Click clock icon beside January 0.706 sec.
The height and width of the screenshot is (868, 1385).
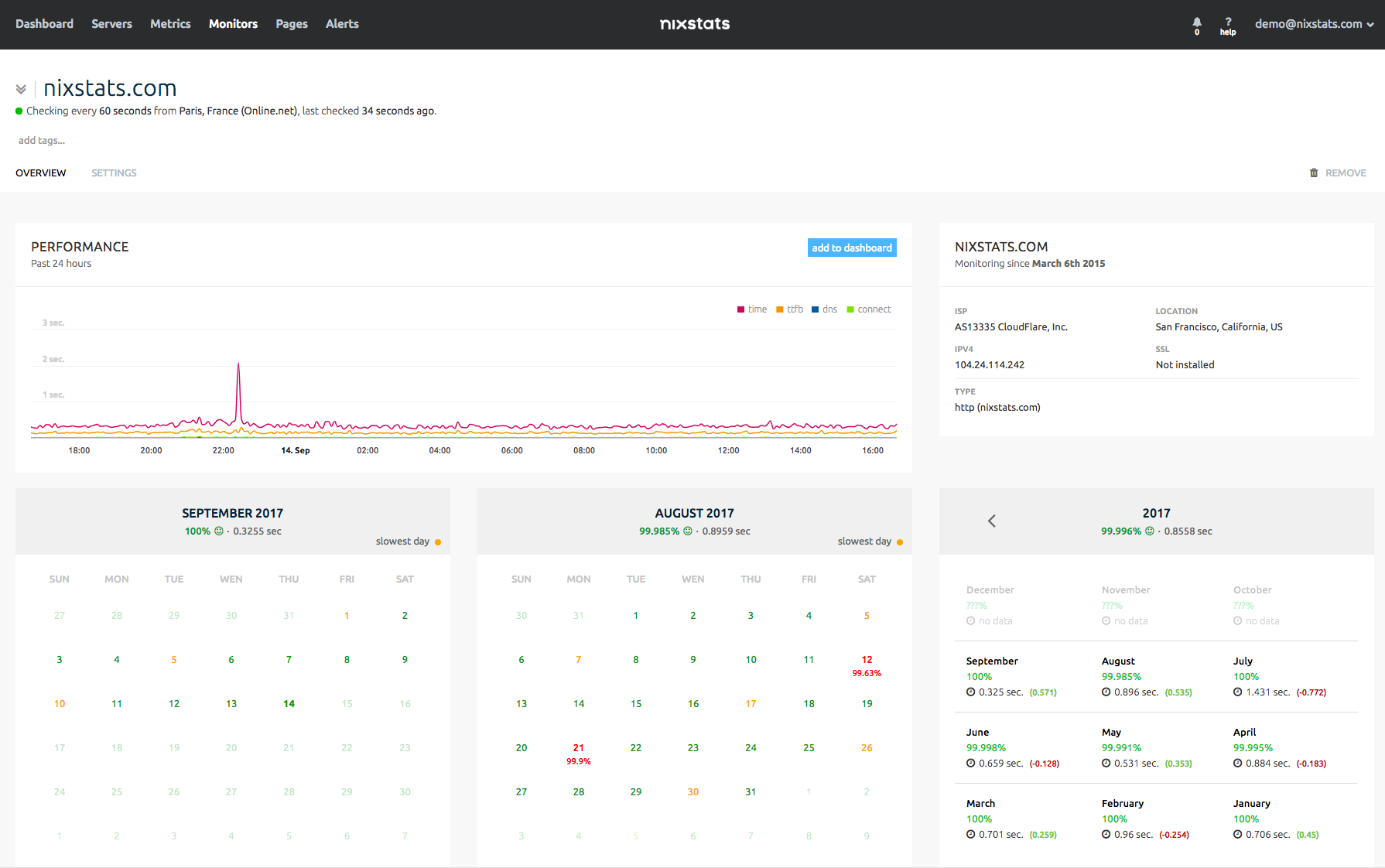click(1237, 834)
